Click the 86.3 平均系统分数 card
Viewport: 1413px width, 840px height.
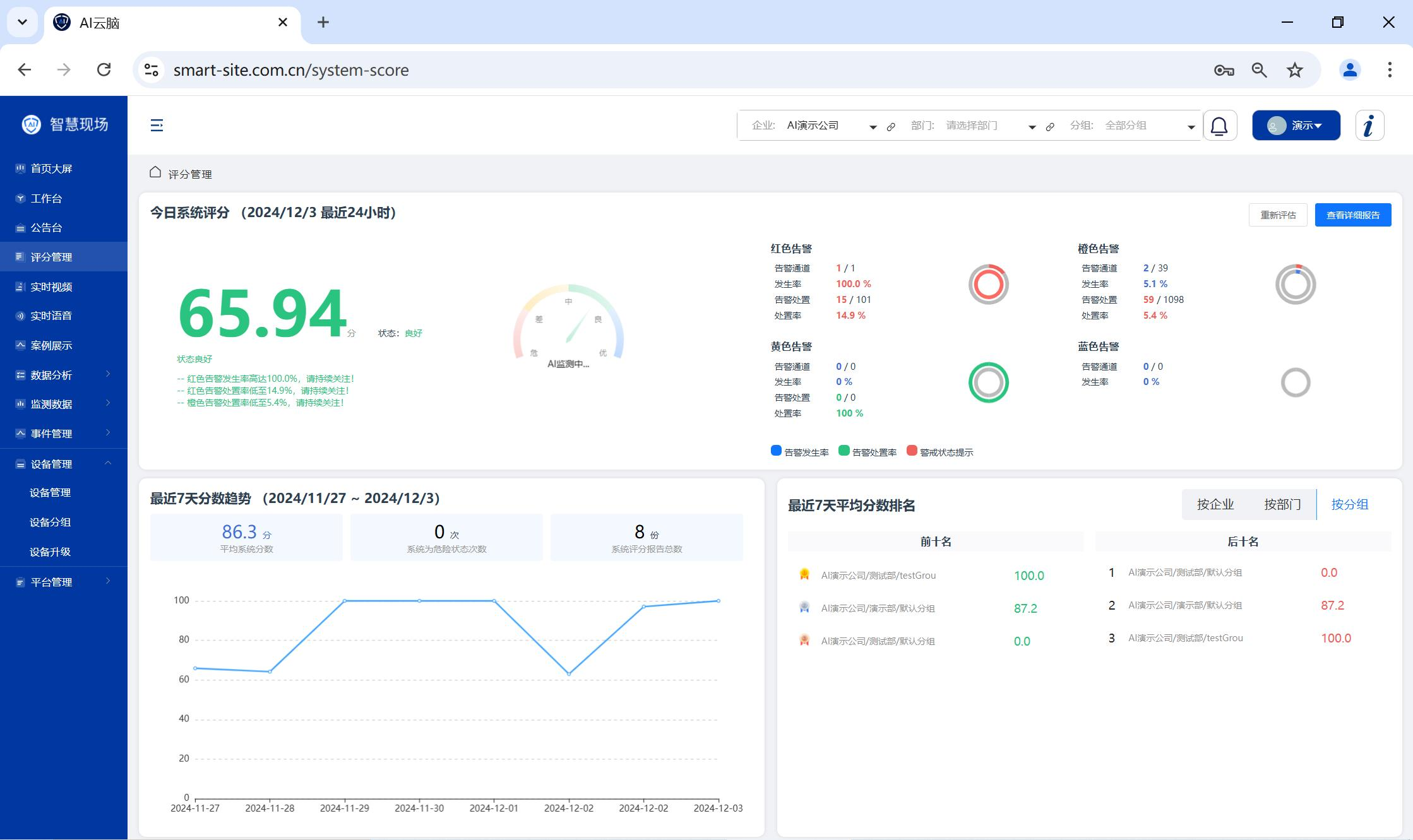(246, 537)
